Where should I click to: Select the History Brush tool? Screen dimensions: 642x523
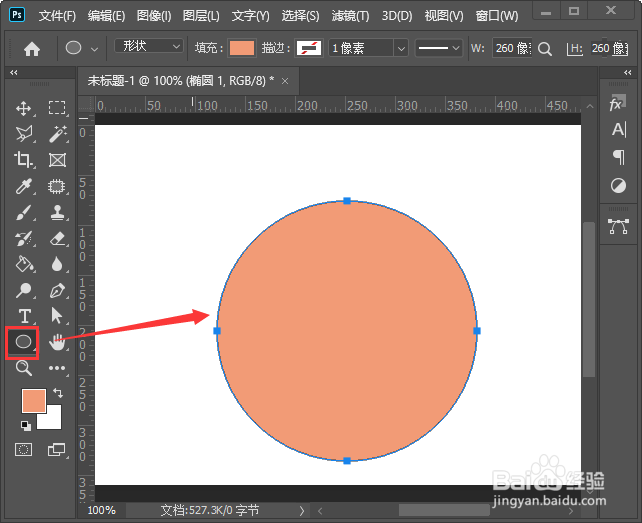click(x=23, y=239)
